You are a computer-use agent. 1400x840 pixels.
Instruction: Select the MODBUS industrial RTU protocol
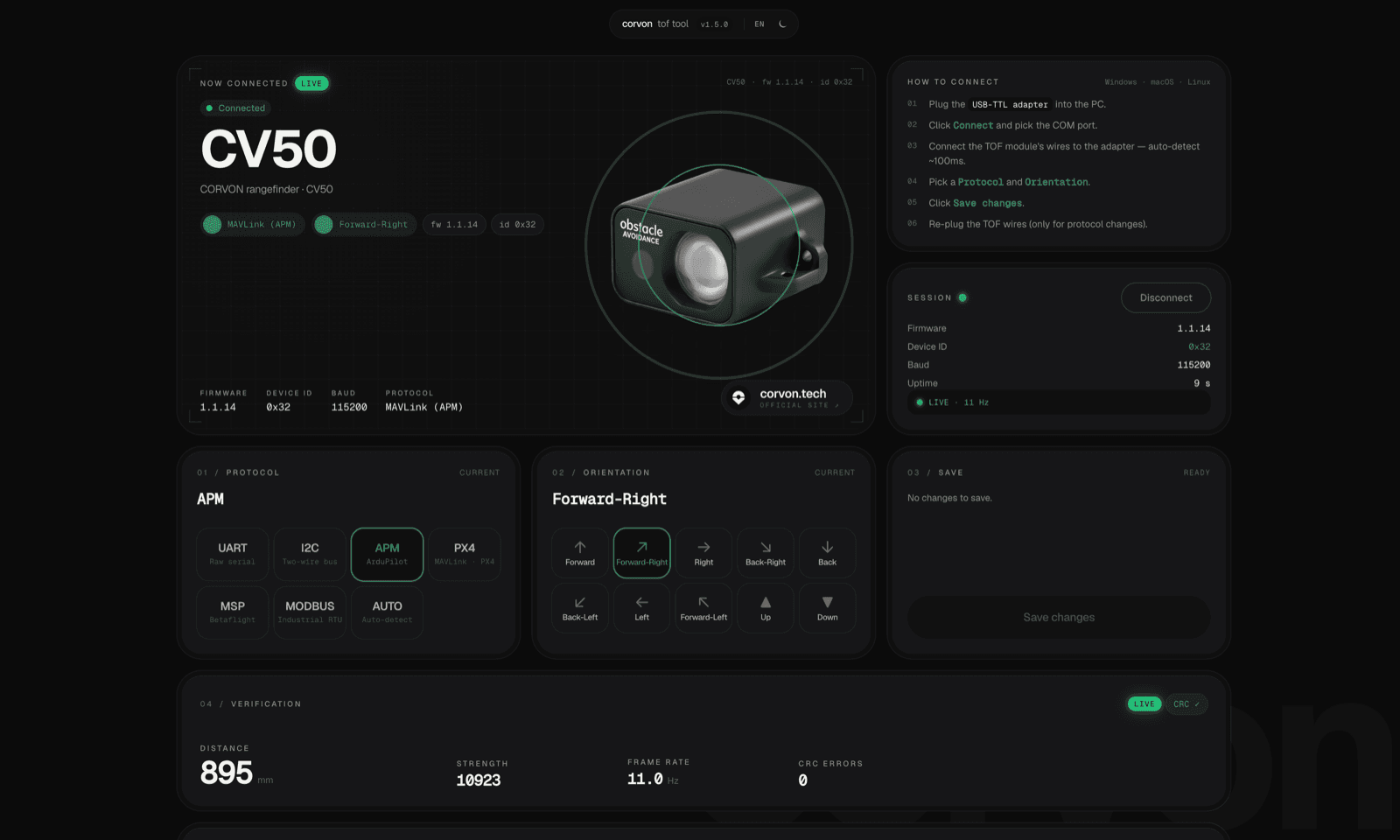pos(310,612)
